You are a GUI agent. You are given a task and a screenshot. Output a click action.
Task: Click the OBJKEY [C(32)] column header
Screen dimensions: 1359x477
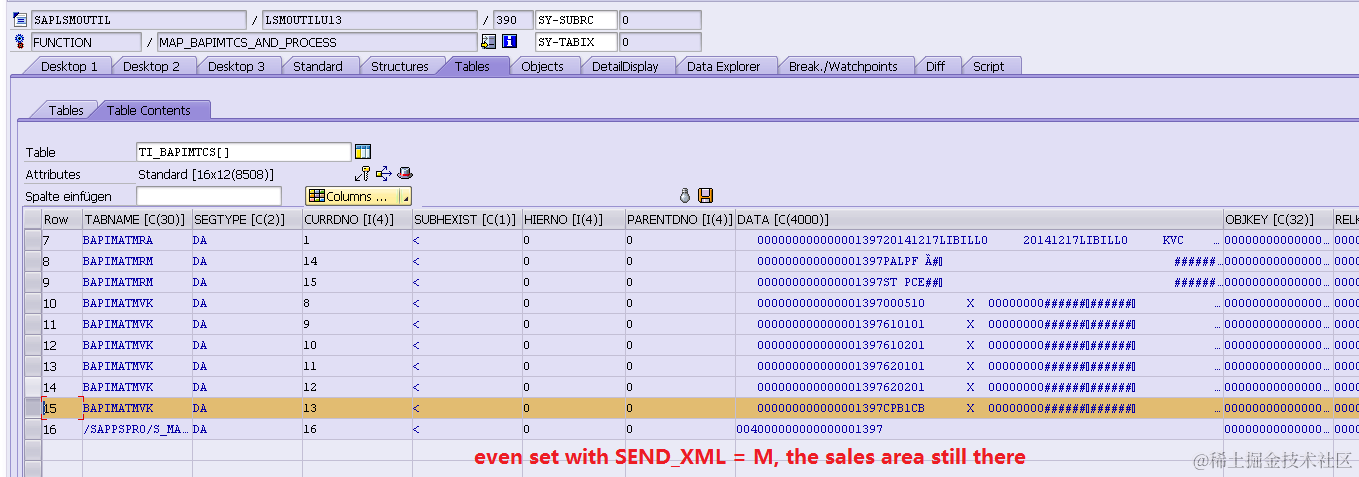pyautogui.click(x=1277, y=219)
